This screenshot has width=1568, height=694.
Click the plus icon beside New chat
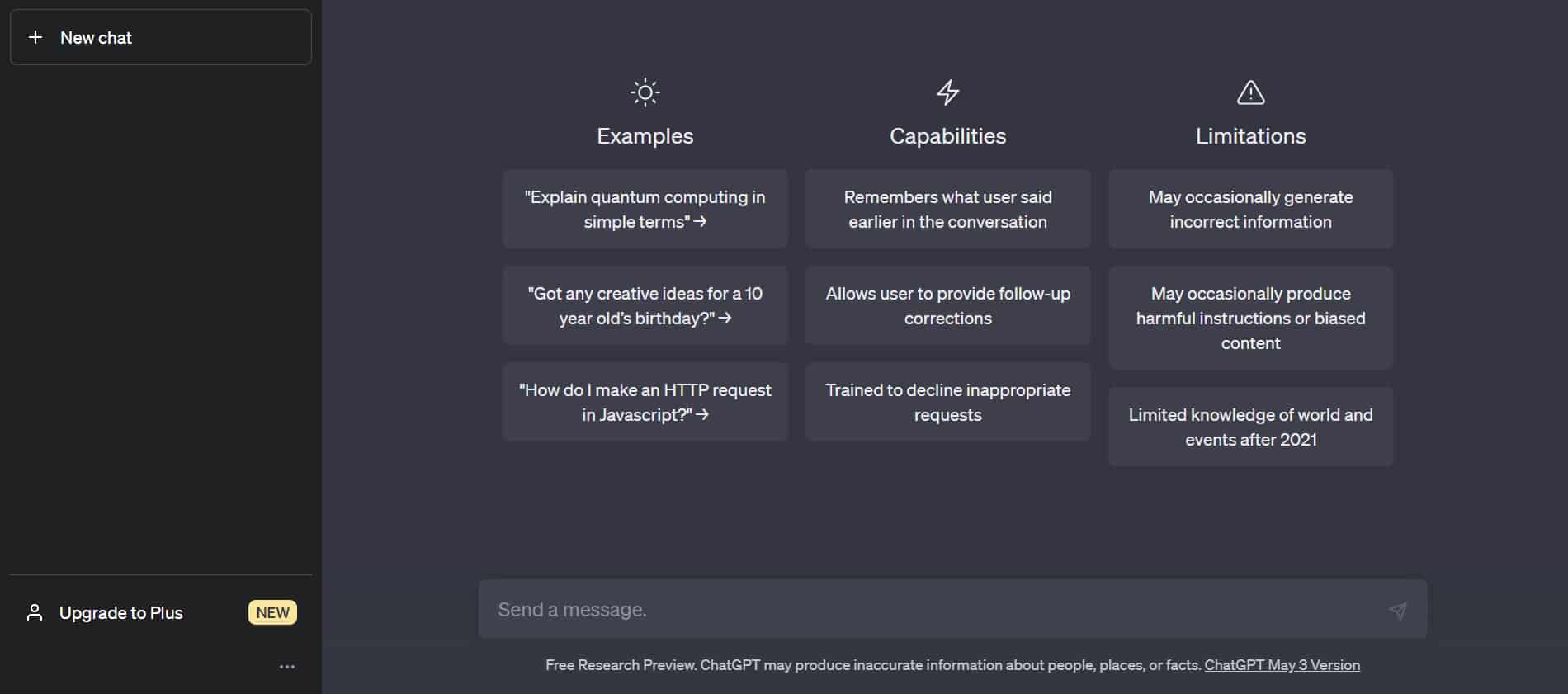[35, 37]
